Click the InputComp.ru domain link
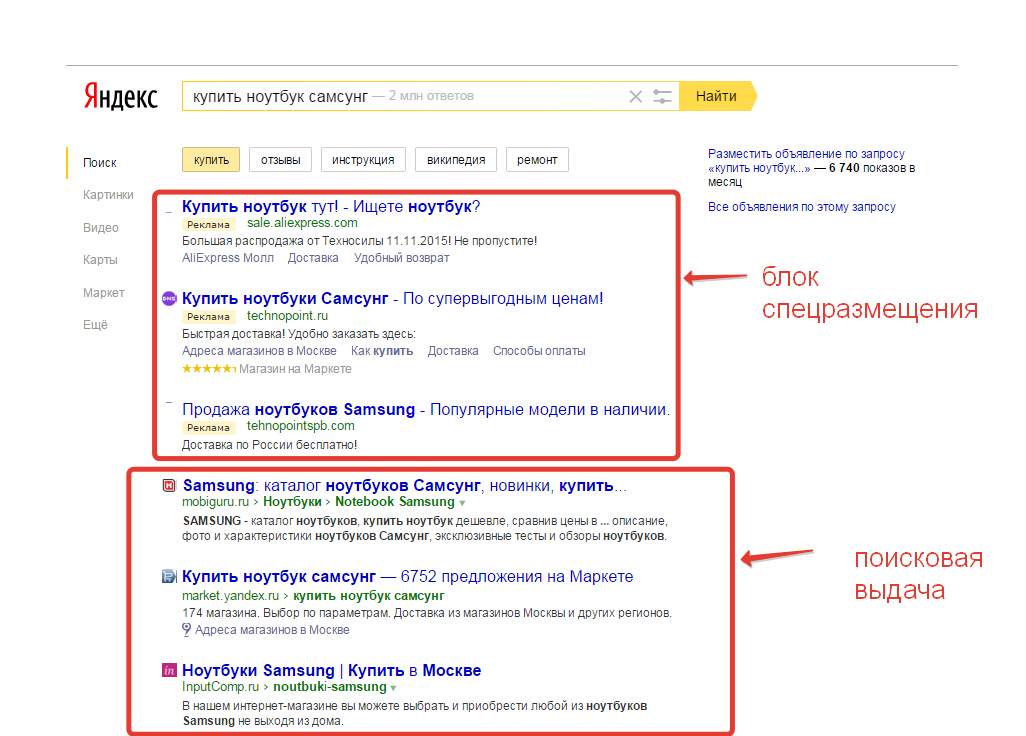This screenshot has height=736, width=1026. tap(221, 687)
